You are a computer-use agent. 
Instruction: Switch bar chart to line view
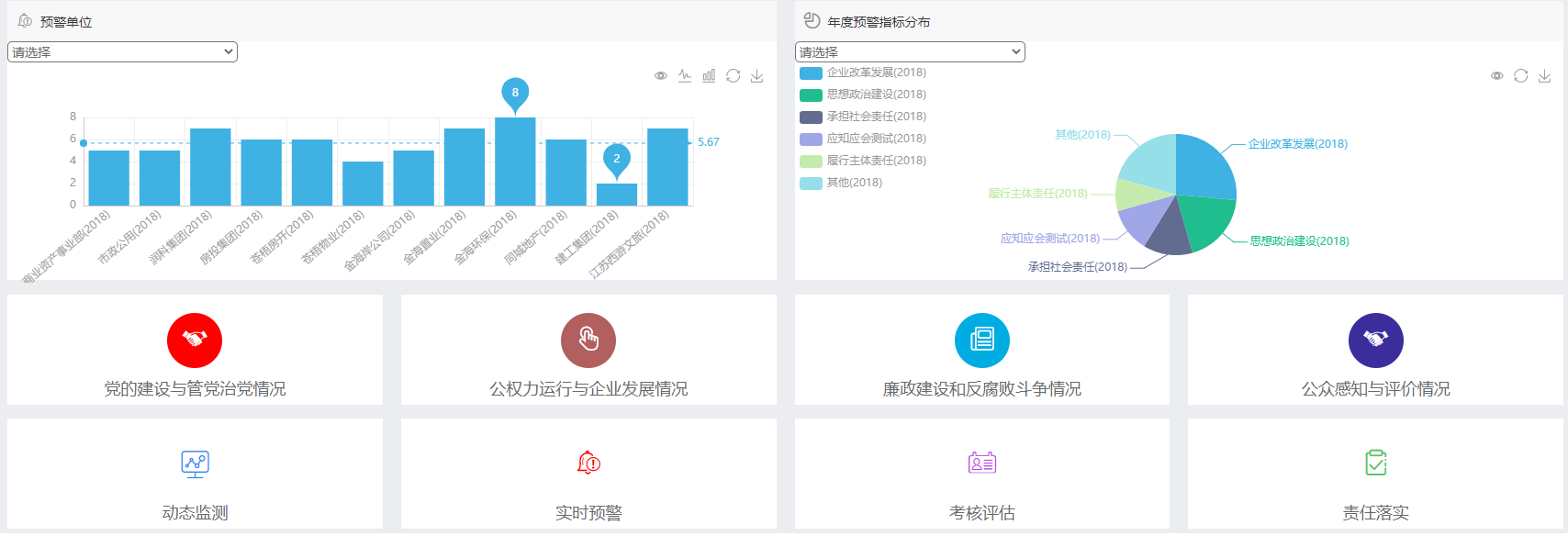685,76
